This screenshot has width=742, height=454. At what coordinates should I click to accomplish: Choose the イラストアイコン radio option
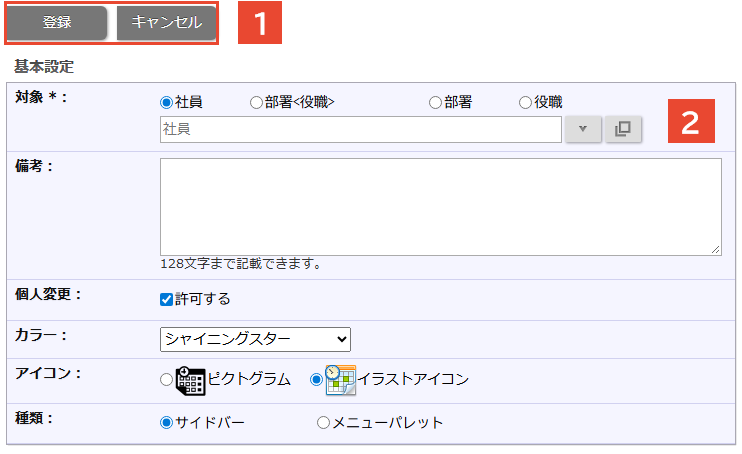point(317,380)
